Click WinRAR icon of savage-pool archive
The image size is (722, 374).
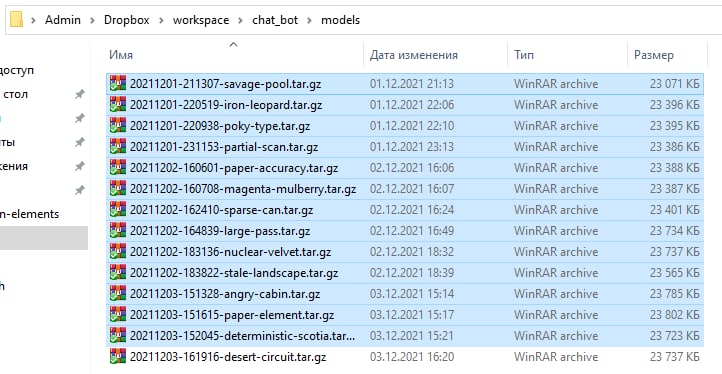pos(118,83)
